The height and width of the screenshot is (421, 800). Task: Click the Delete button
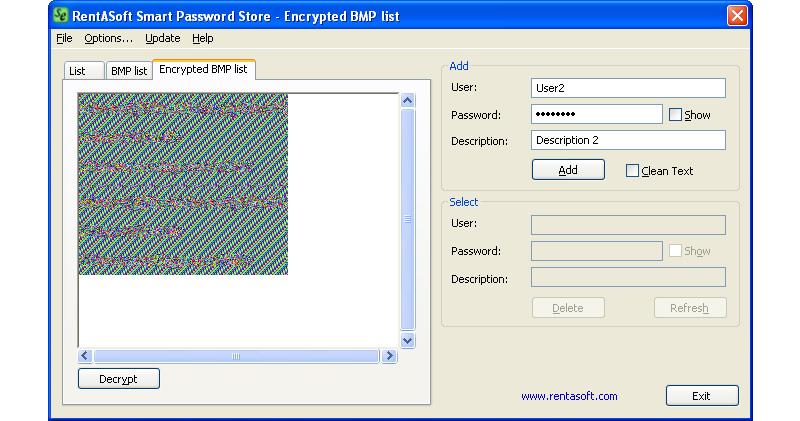point(568,308)
